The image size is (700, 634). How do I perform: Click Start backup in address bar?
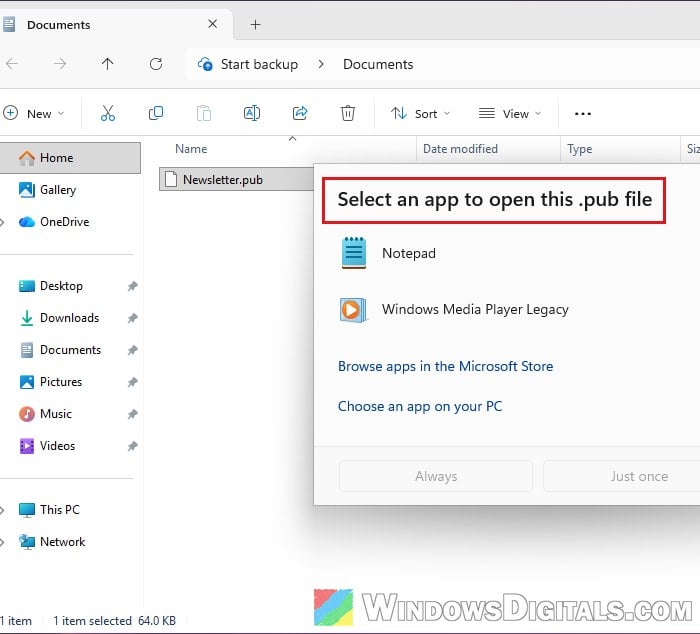(259, 64)
